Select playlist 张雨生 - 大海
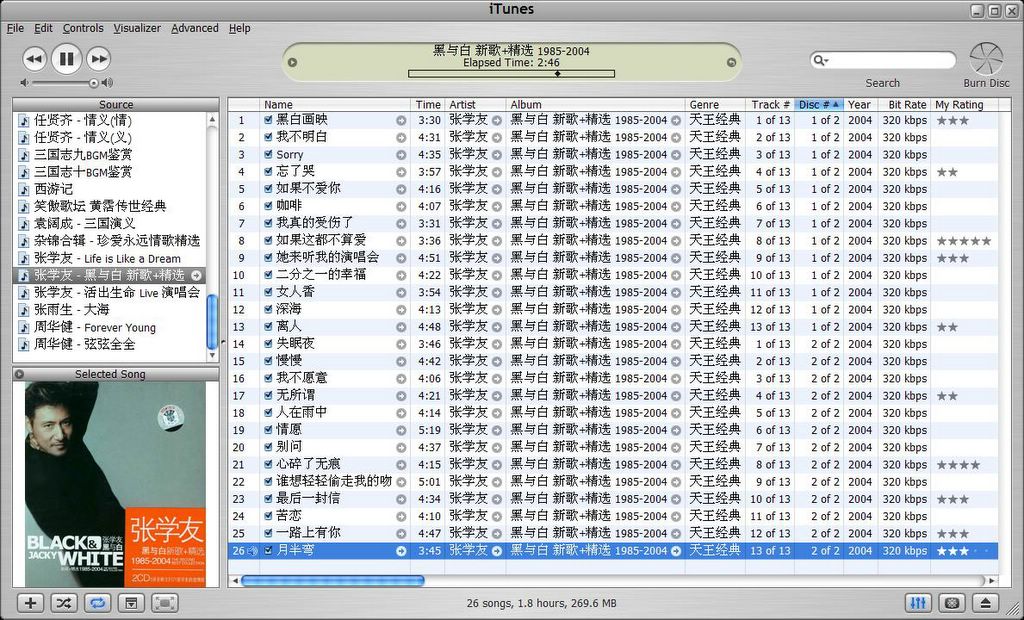The width and height of the screenshot is (1024, 620). (x=110, y=310)
